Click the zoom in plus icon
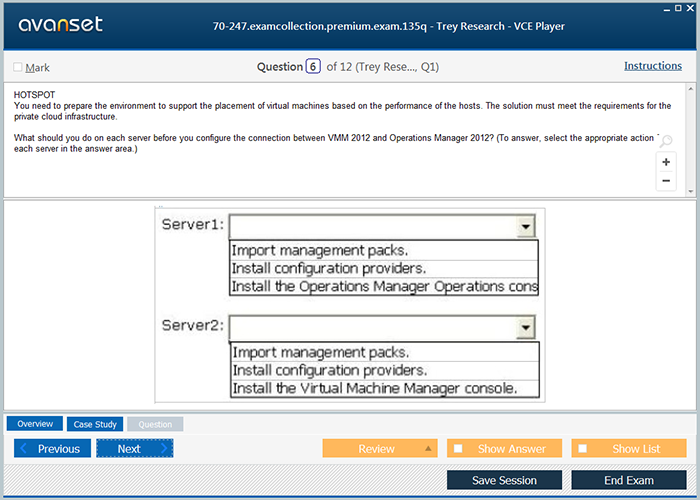The image size is (700, 500). click(x=666, y=162)
